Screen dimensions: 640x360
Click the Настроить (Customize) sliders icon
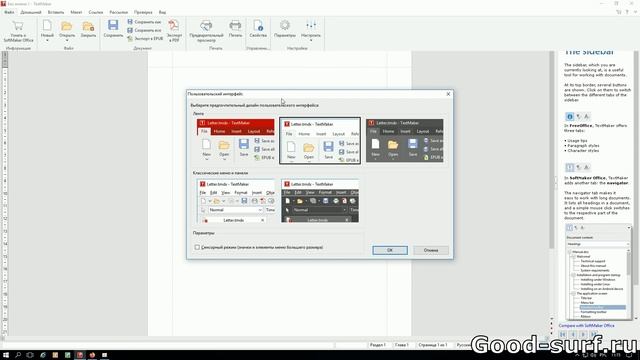311,25
